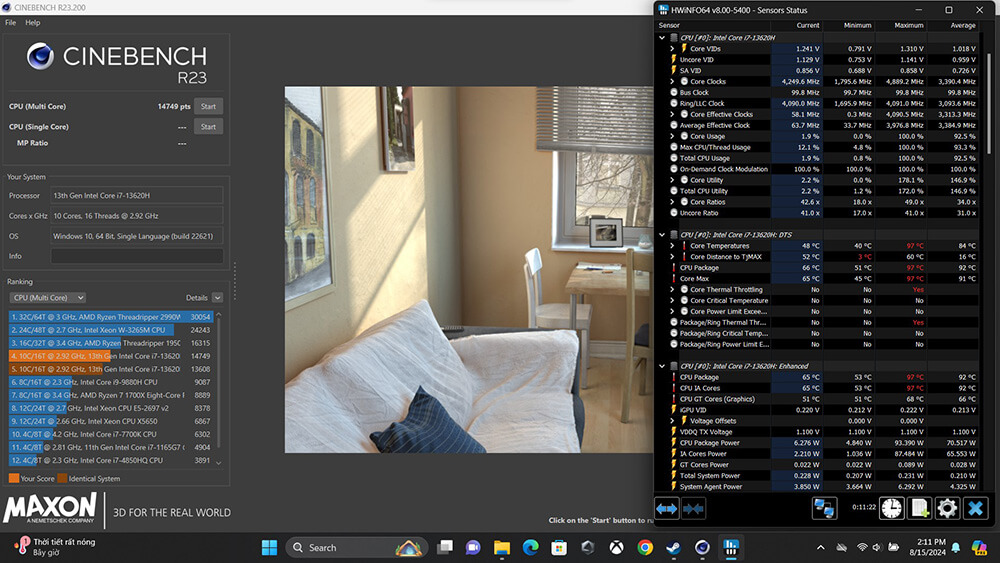Select the CPU Package Power sensor row
Viewport: 1000px width, 563px height.
(823, 442)
